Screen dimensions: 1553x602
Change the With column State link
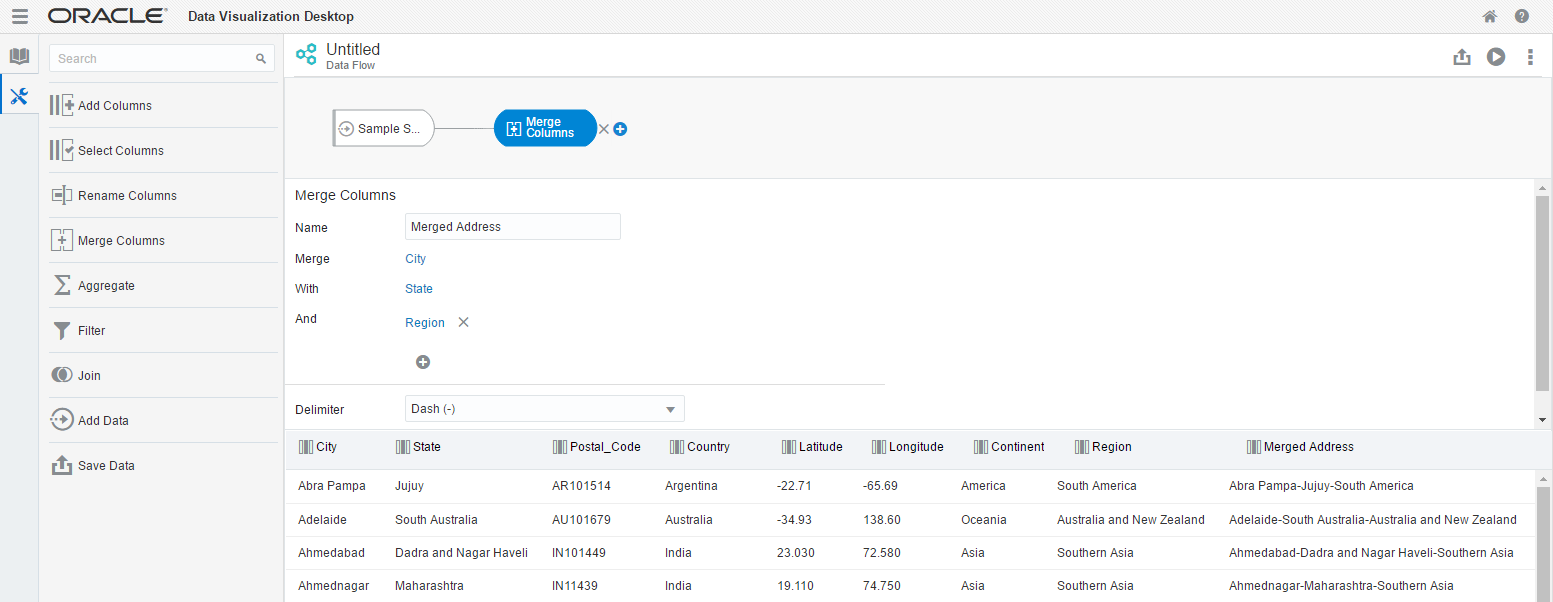(x=419, y=289)
